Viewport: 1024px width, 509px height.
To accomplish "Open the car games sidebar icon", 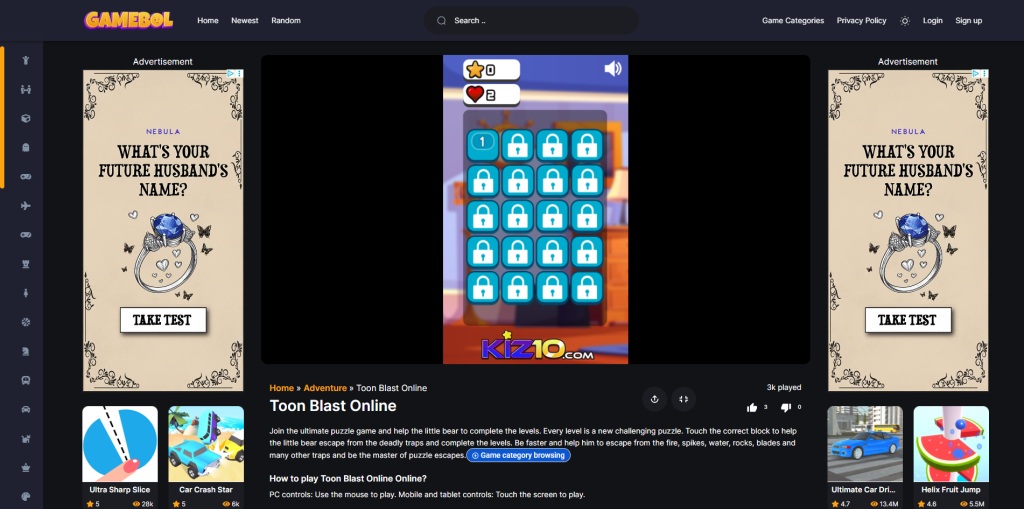I will (x=25, y=409).
